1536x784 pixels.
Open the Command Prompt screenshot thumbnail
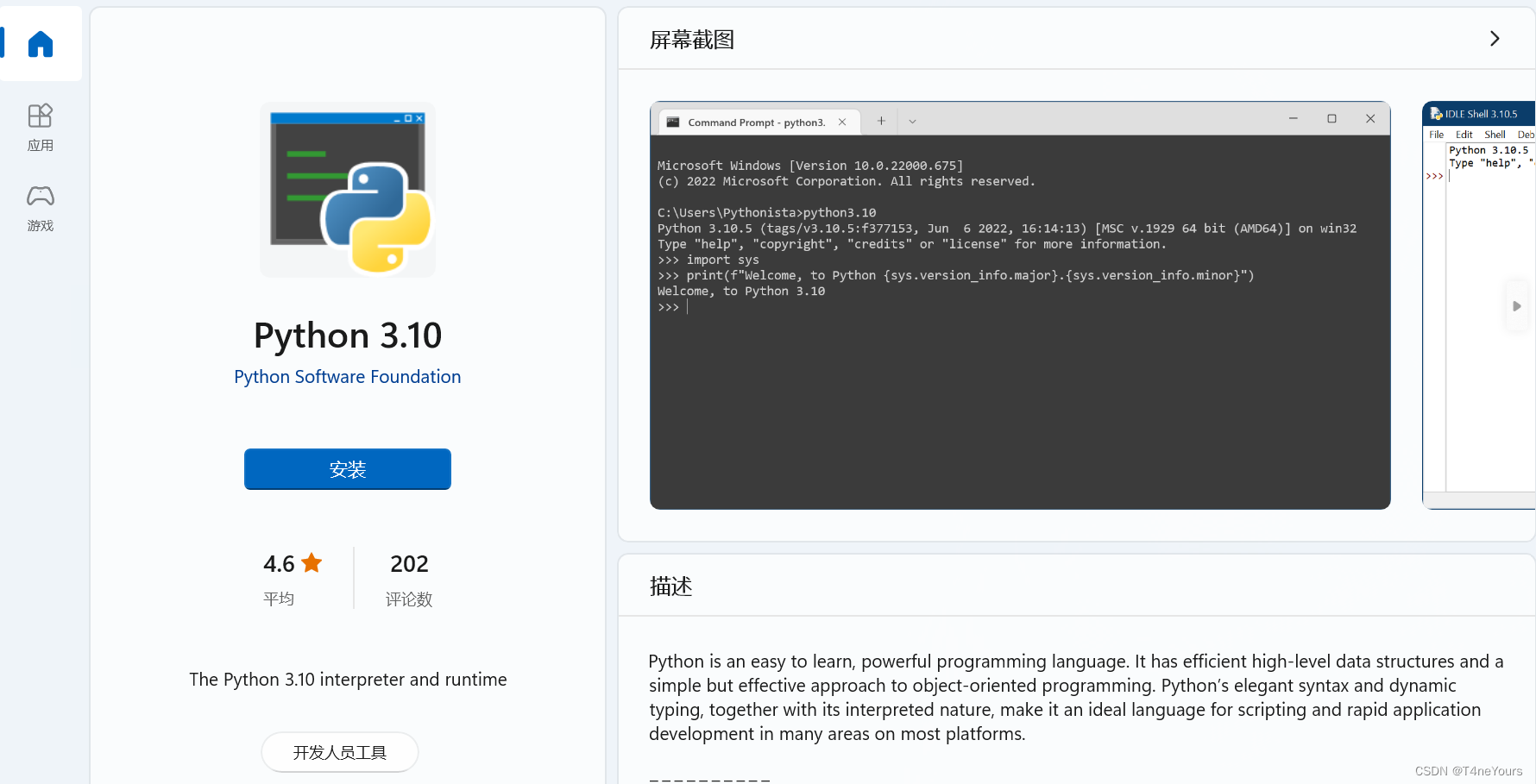pos(1020,305)
